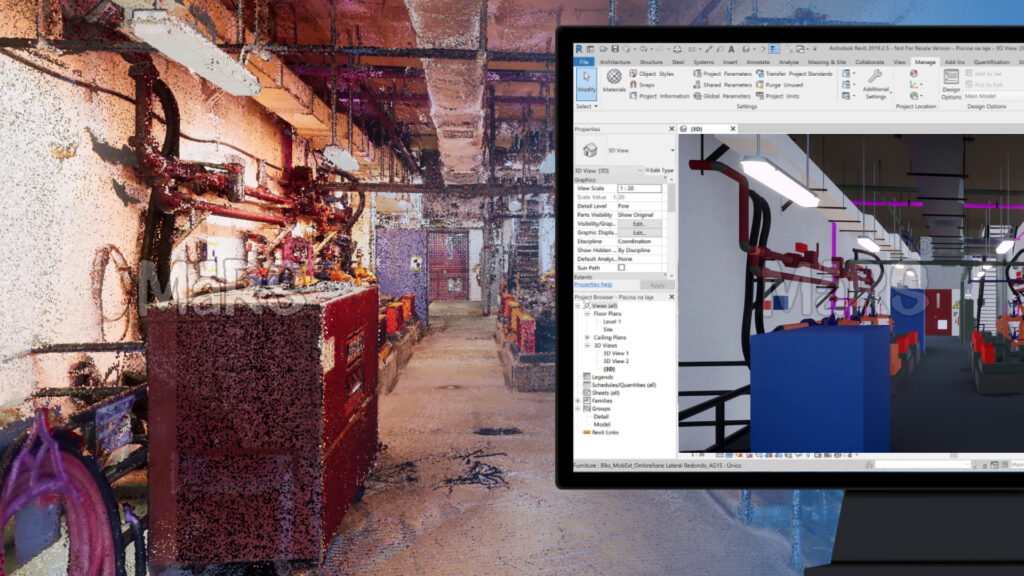Select Schedules/Quantities (all) in browser
This screenshot has height=576, width=1024.
pyautogui.click(x=624, y=385)
